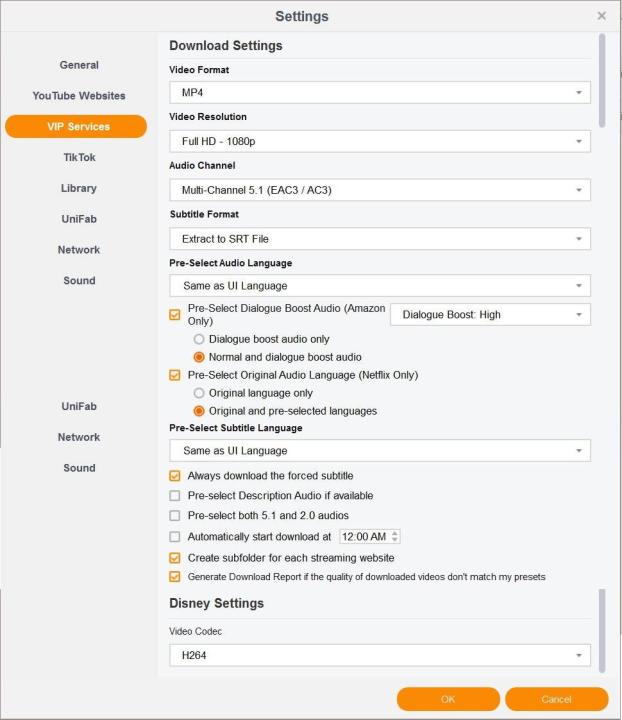Close the Settings dialog with X

[601, 16]
